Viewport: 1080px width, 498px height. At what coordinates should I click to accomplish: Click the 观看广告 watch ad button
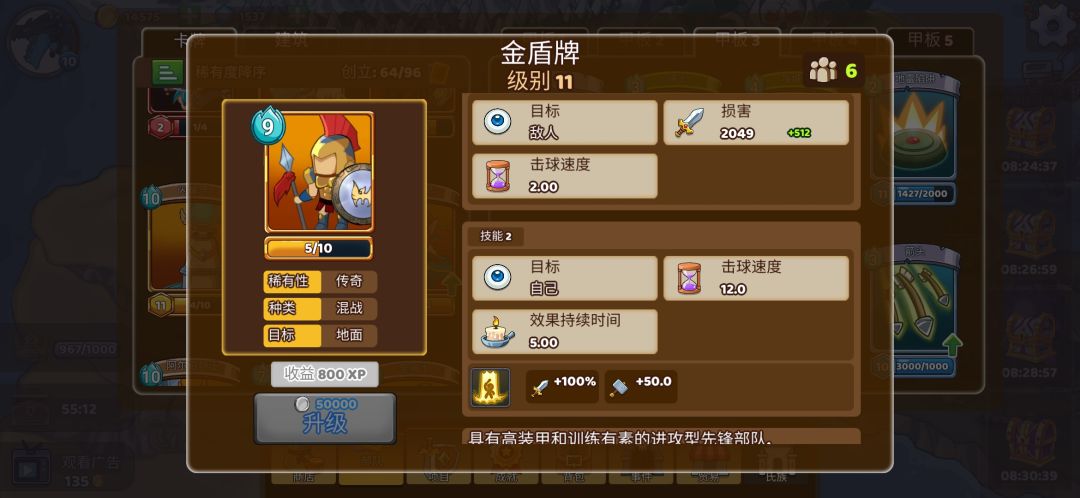tap(69, 468)
